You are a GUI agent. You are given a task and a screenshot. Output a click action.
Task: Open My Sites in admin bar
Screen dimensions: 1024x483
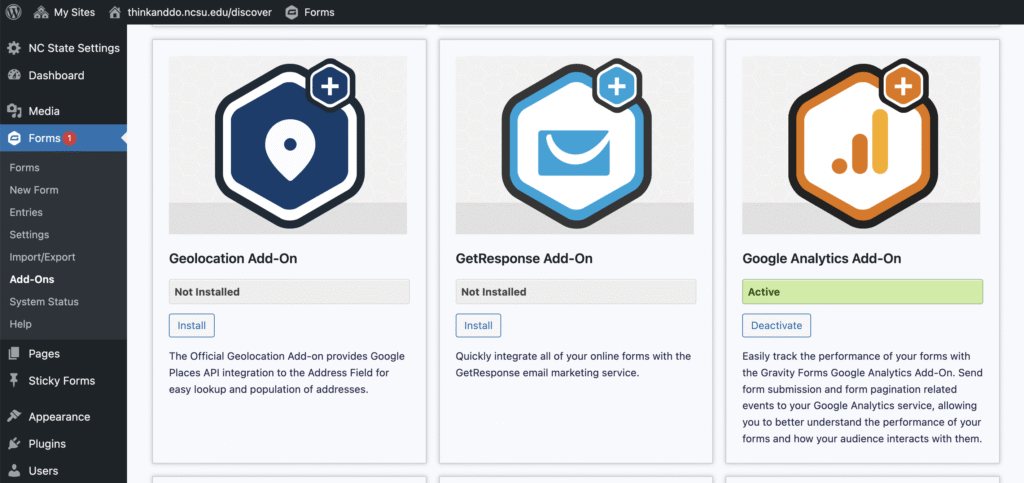[66, 12]
